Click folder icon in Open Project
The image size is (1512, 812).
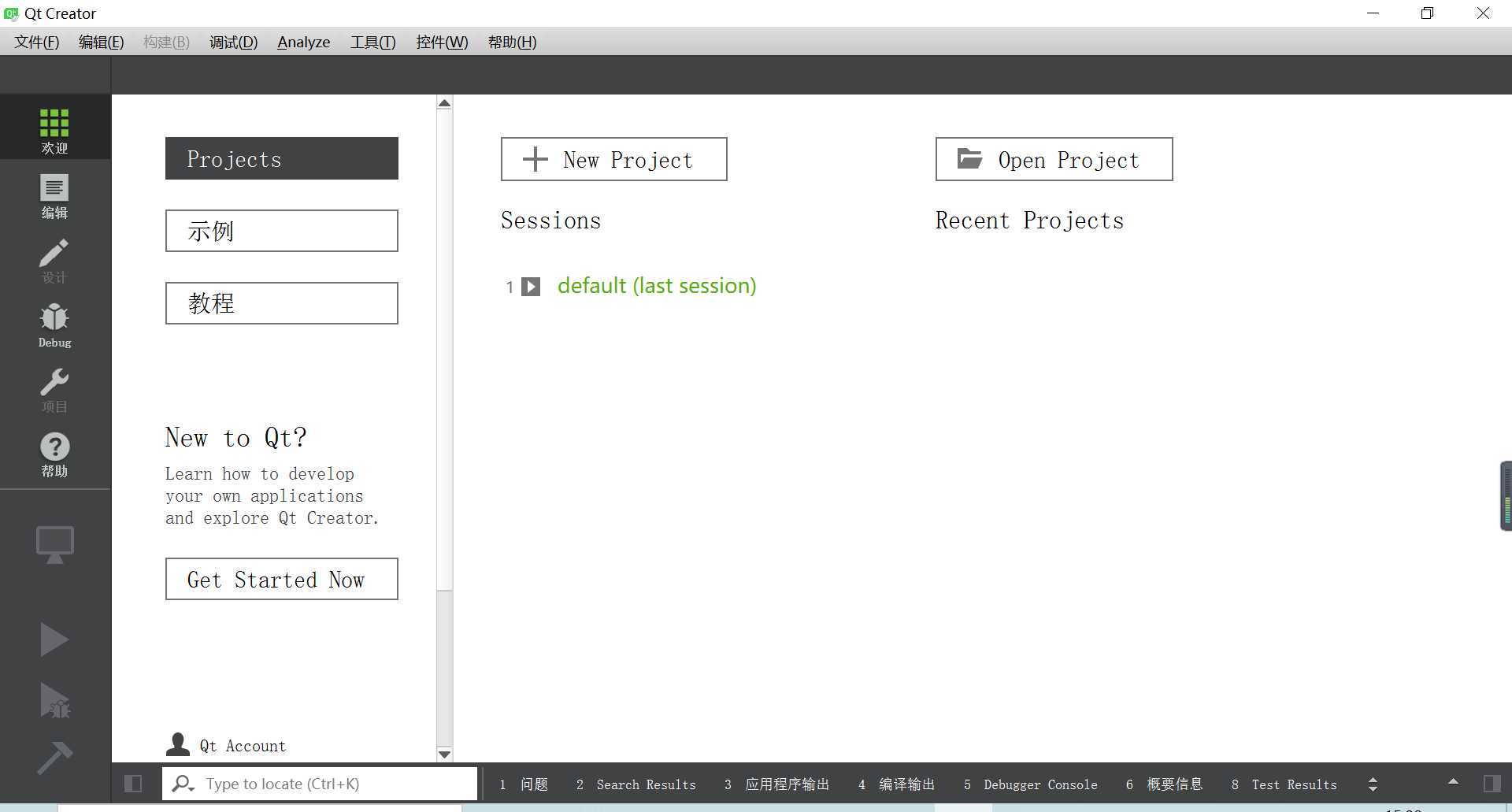(969, 158)
